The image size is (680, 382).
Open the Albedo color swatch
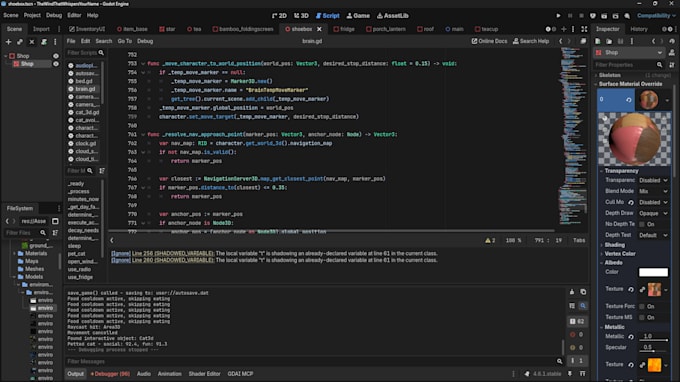(x=654, y=272)
